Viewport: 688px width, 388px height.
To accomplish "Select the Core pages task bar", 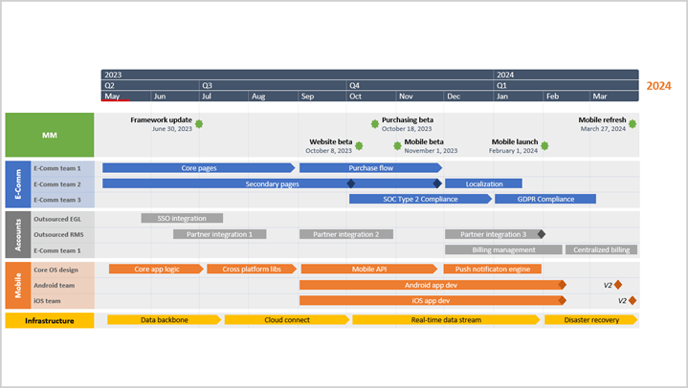I will (199, 168).
